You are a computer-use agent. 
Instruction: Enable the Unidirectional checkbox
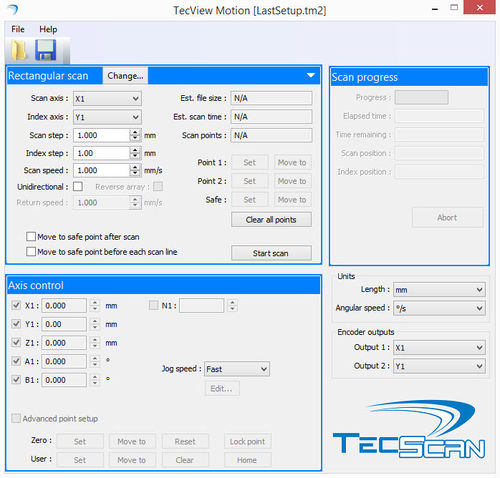[78, 186]
